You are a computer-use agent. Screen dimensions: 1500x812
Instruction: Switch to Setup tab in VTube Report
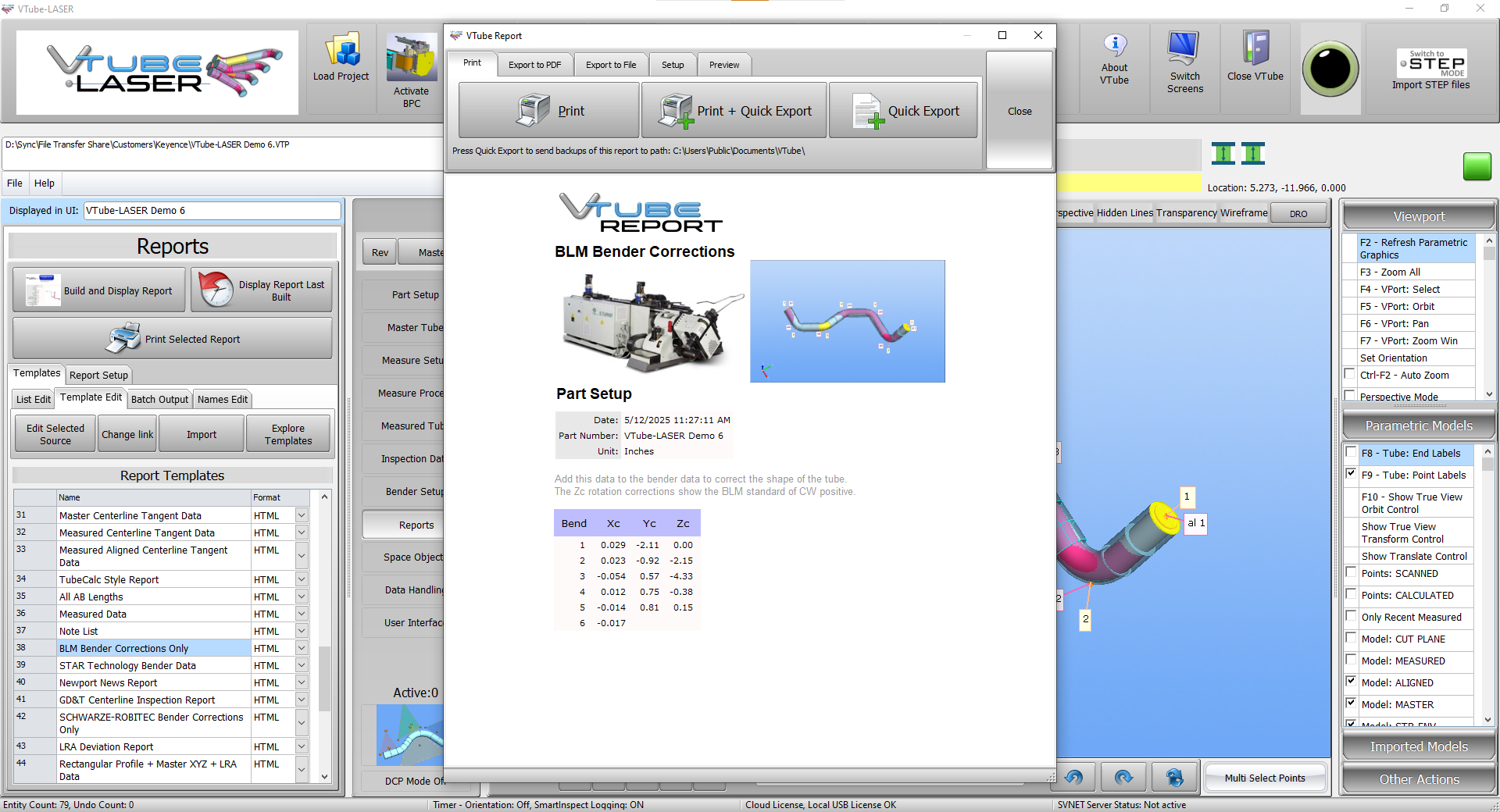[673, 65]
